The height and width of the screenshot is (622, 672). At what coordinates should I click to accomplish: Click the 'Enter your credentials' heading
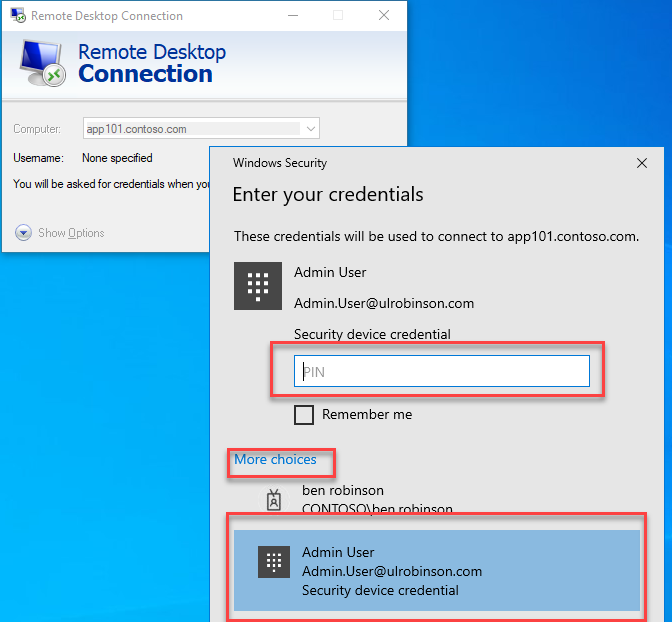pyautogui.click(x=328, y=195)
